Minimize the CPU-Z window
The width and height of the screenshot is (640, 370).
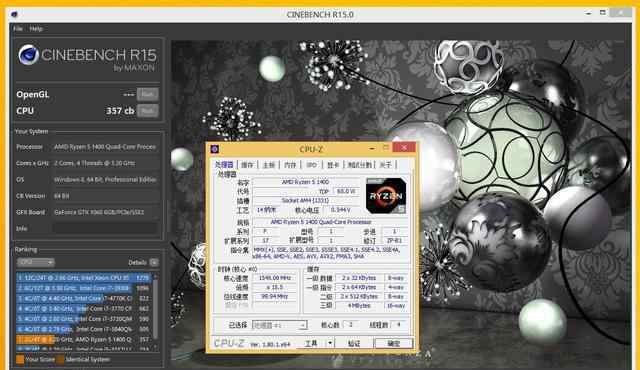pyautogui.click(x=371, y=148)
